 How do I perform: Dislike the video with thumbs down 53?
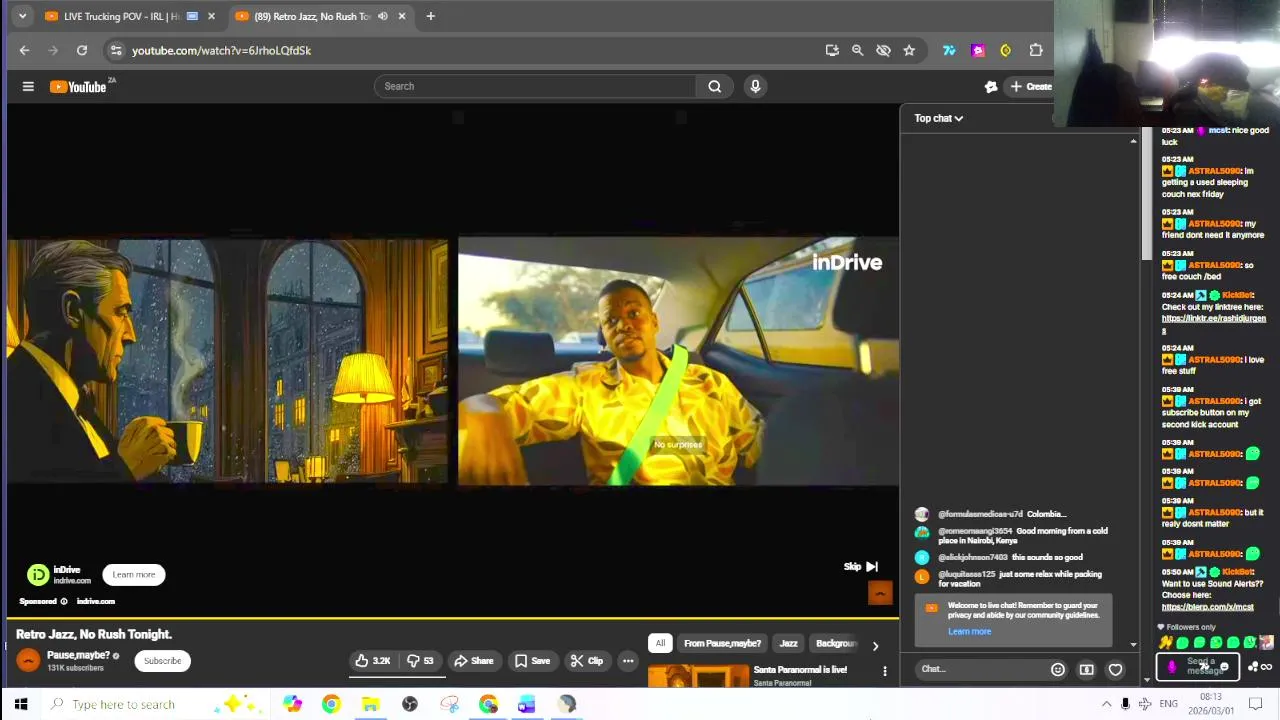tap(420, 661)
